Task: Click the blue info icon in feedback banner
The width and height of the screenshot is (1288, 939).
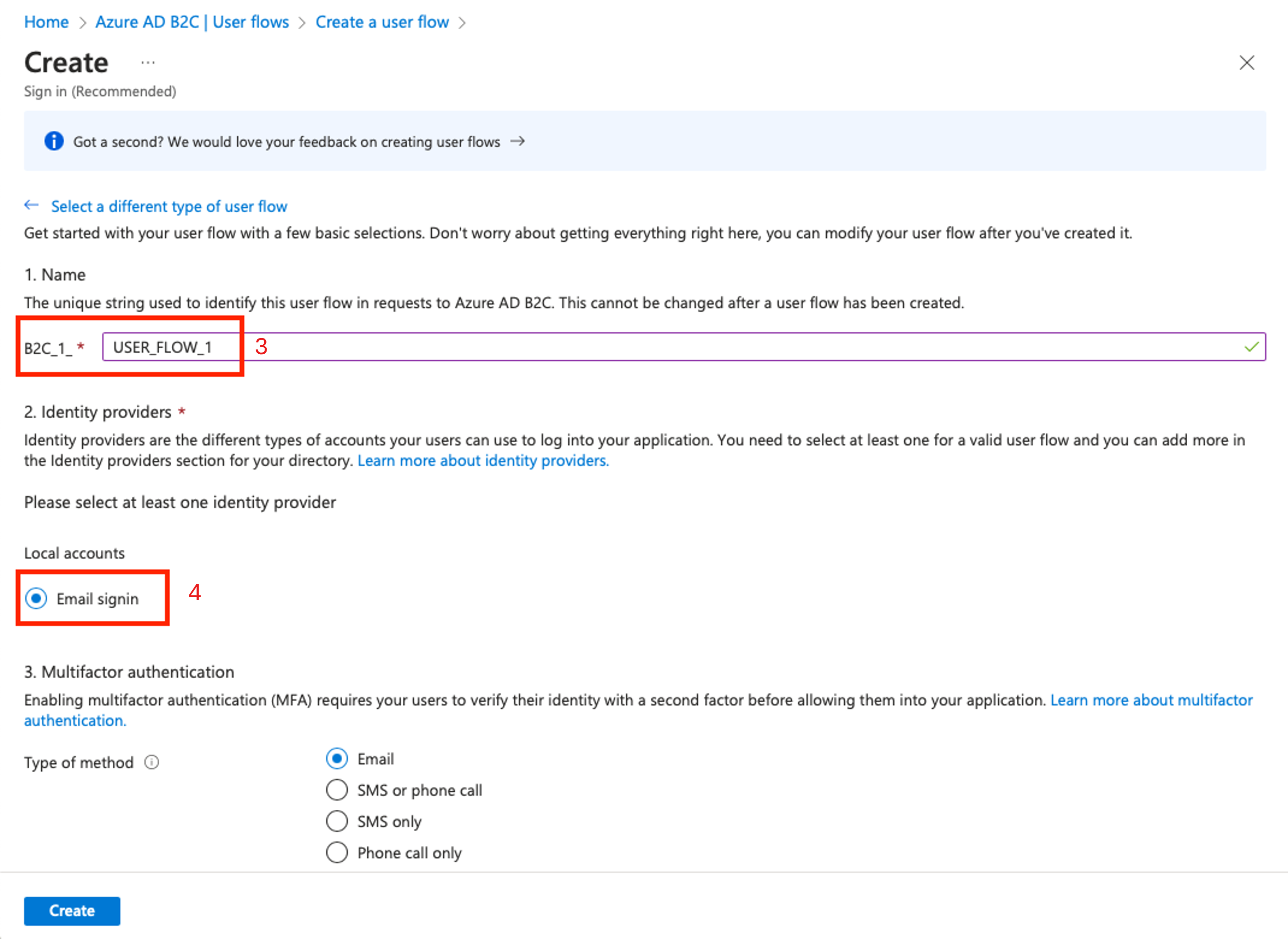Action: click(54, 141)
